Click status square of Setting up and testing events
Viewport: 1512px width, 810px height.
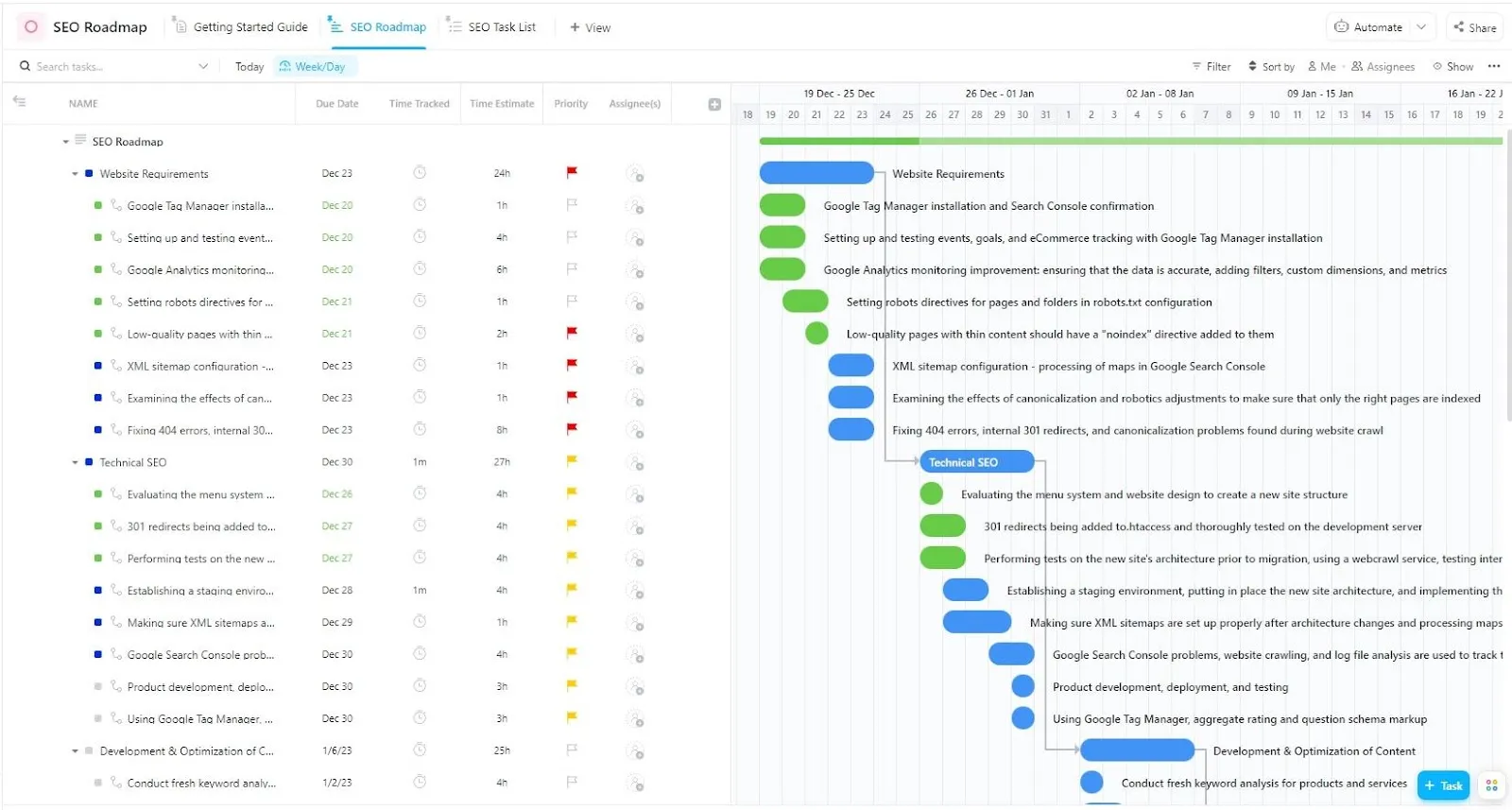[x=98, y=237]
